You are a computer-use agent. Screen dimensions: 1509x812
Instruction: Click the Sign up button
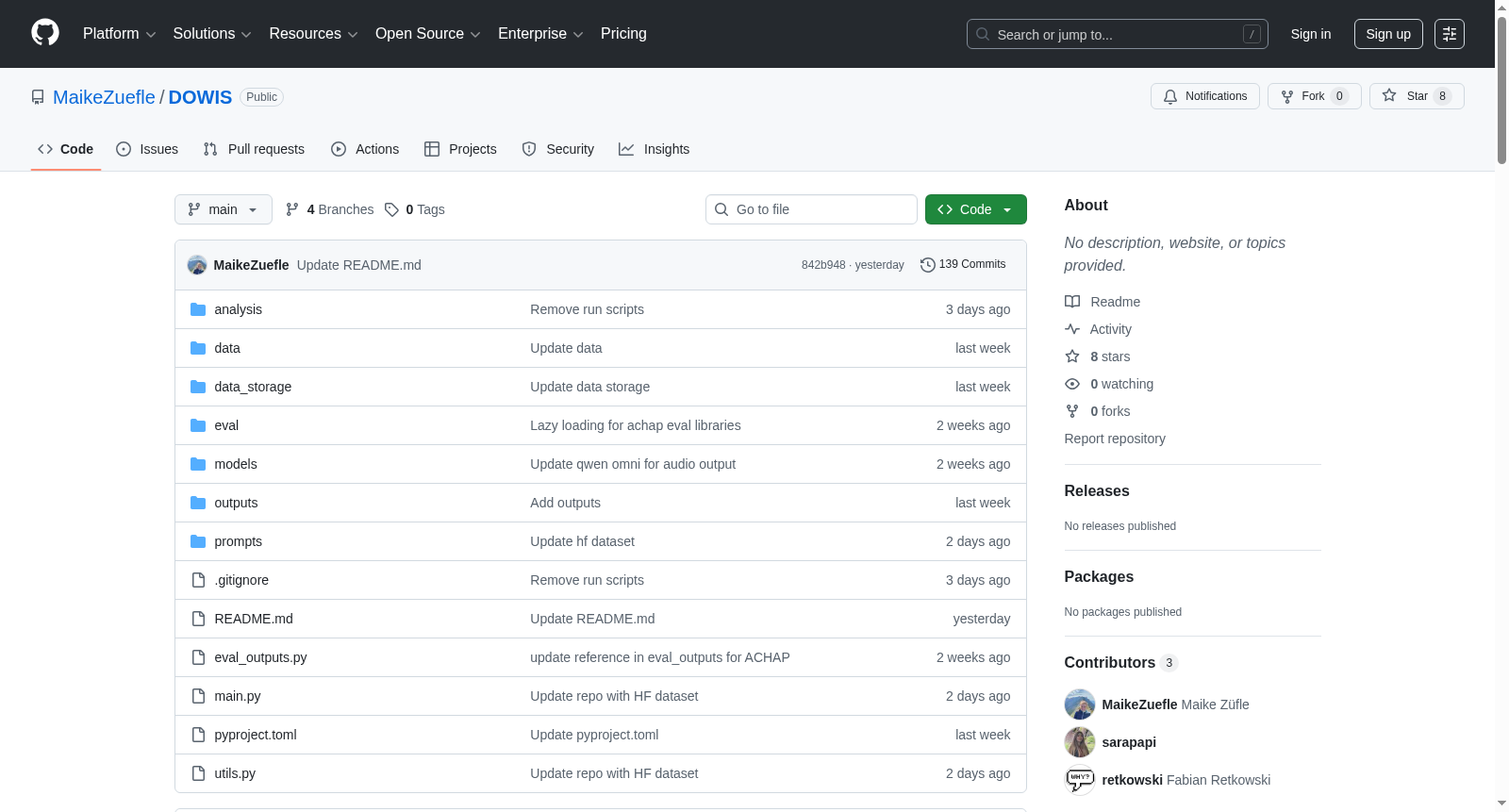pos(1388,34)
